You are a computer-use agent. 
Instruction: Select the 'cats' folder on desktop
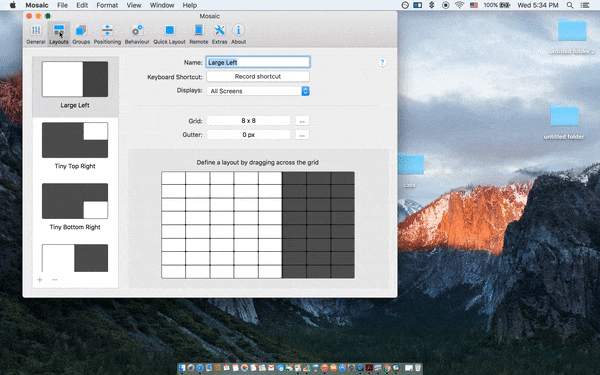click(410, 170)
